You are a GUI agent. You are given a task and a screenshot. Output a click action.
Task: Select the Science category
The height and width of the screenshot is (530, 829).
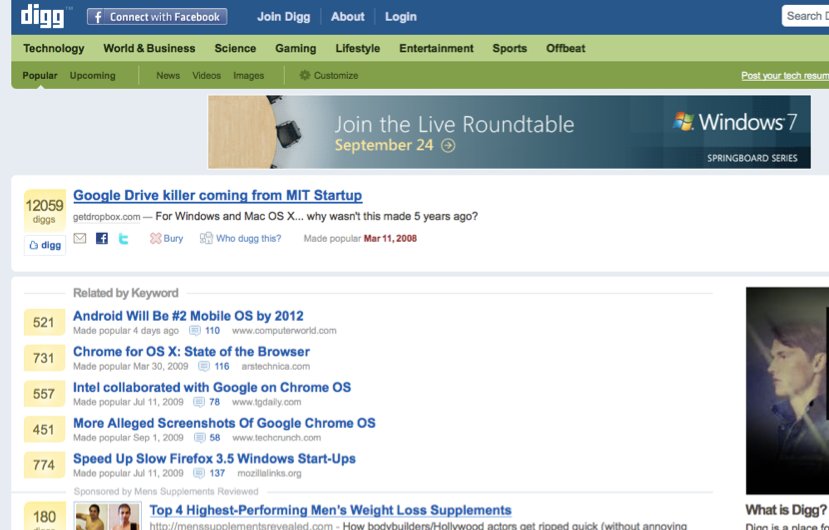pyautogui.click(x=235, y=49)
